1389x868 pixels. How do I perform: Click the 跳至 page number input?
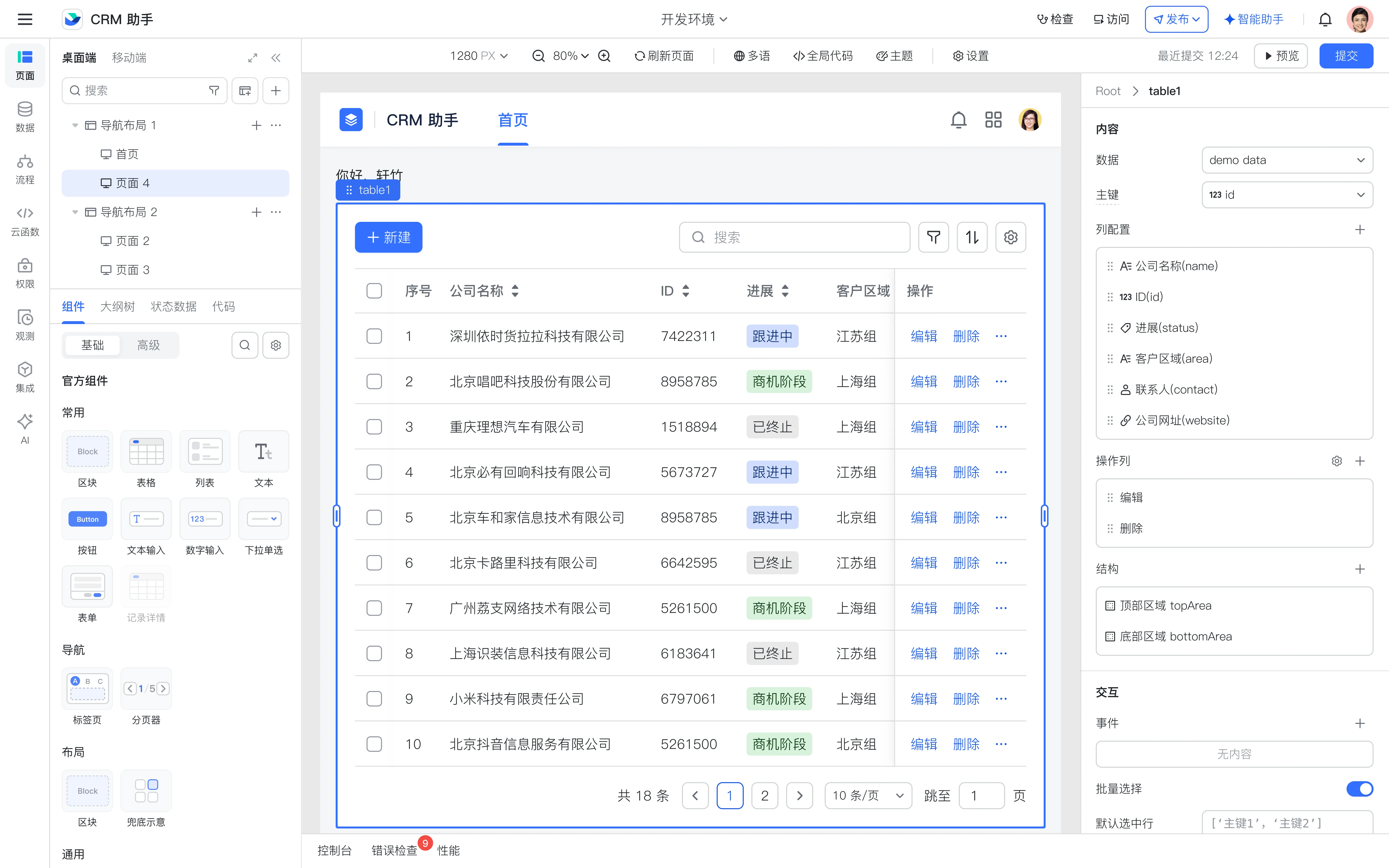click(x=981, y=796)
